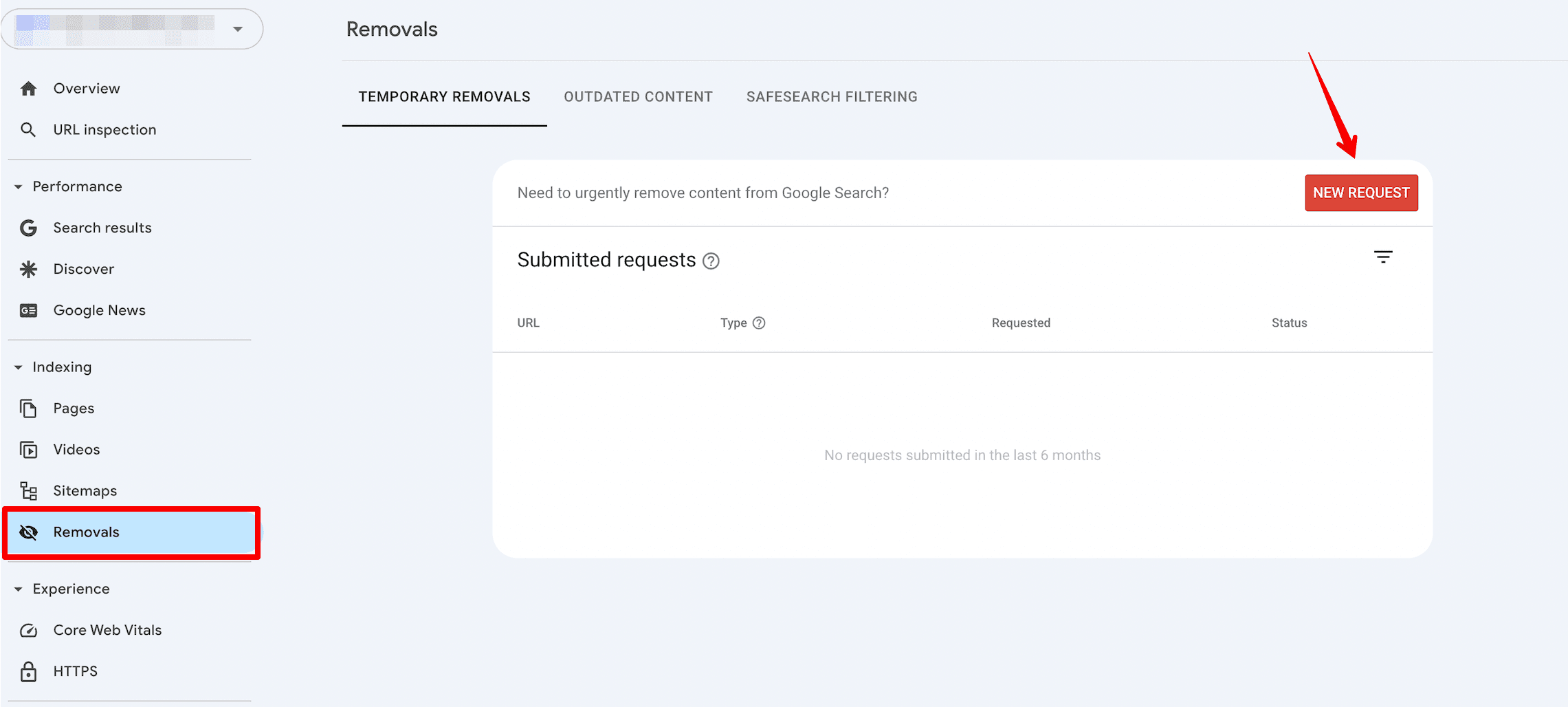This screenshot has height=707, width=1568.
Task: Open Pages under Indexing
Action: pos(74,409)
